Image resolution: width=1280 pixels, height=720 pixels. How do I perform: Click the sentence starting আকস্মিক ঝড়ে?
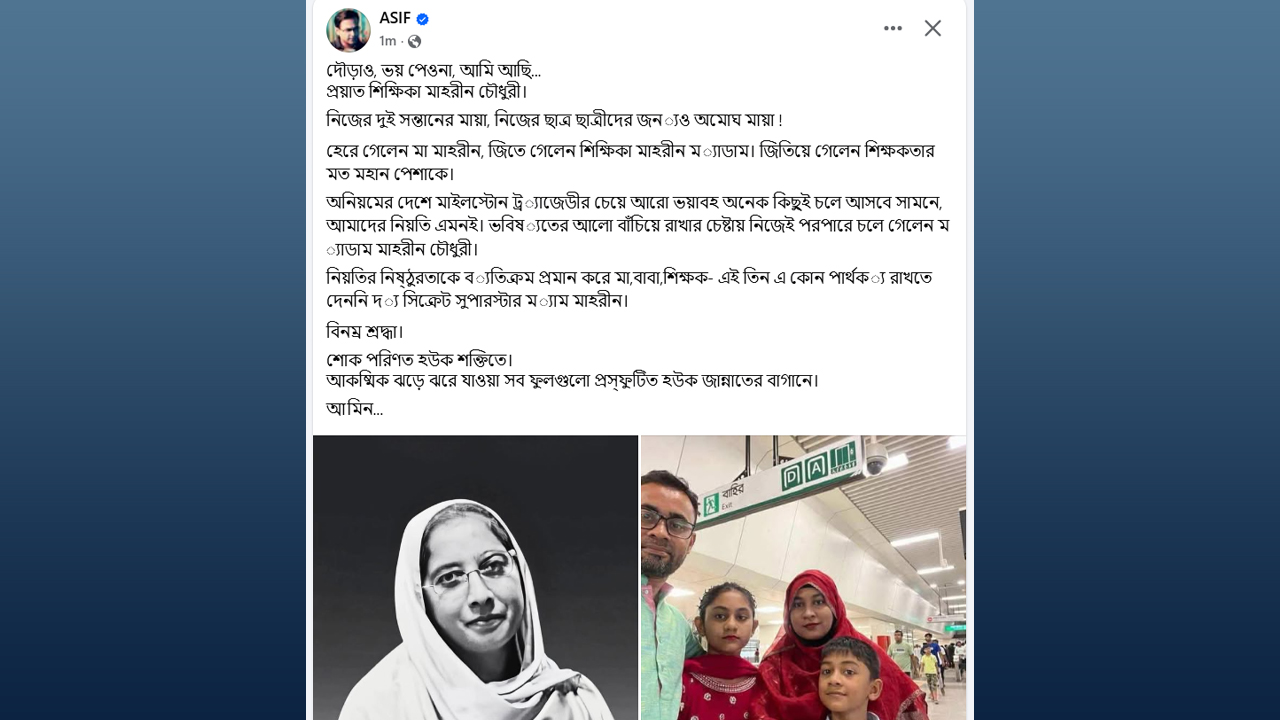click(x=572, y=380)
